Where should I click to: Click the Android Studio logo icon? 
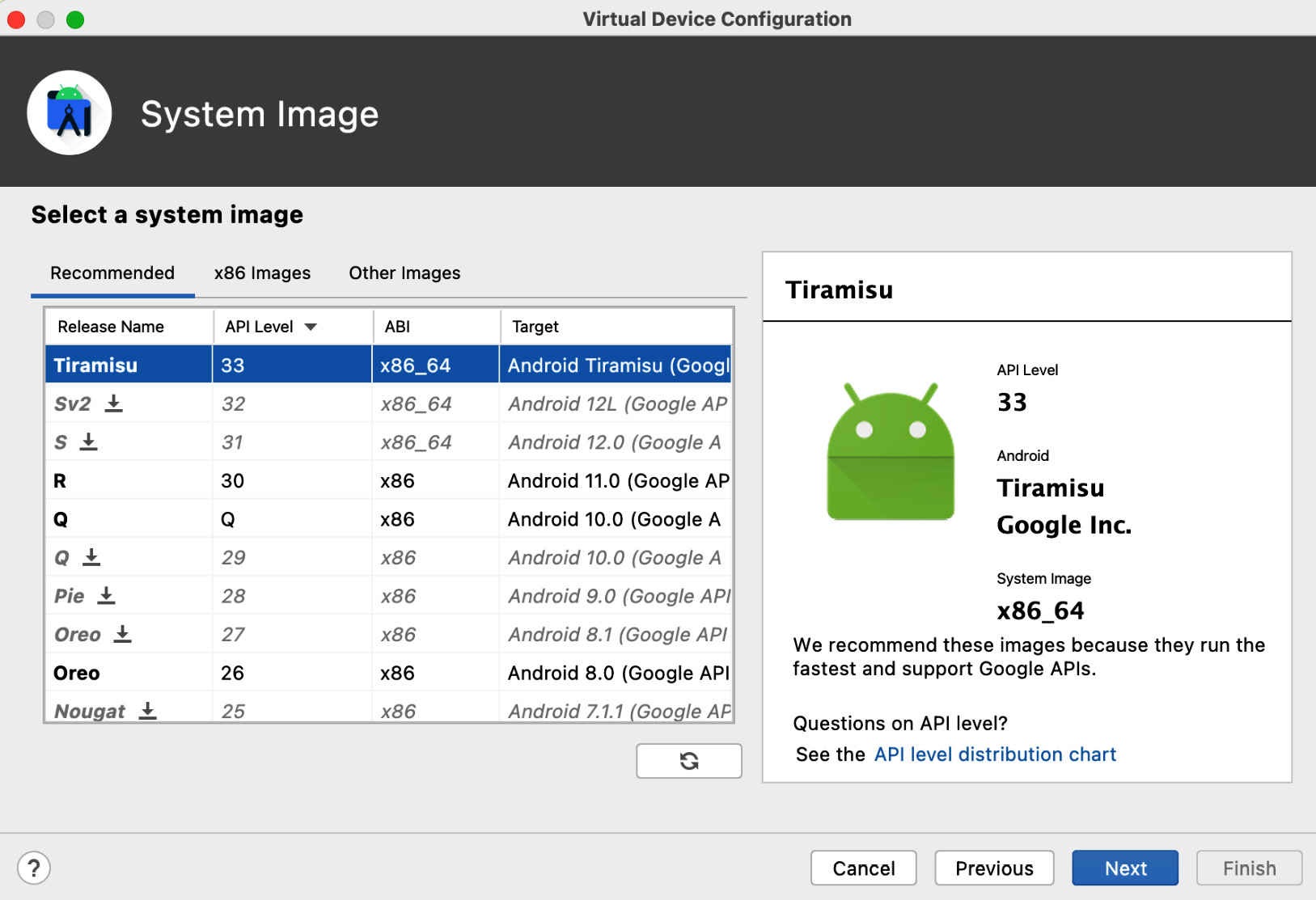pyautogui.click(x=70, y=113)
